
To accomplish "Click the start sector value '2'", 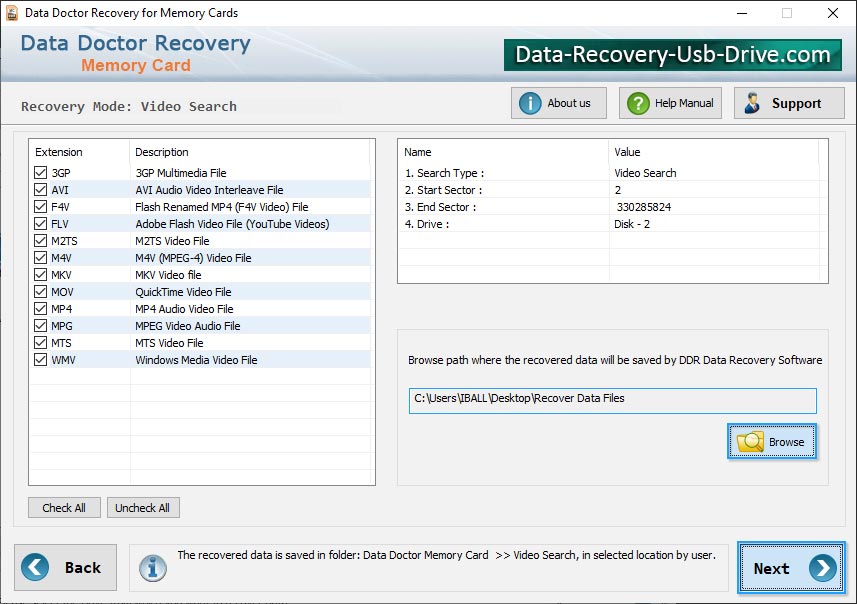I will pos(618,190).
